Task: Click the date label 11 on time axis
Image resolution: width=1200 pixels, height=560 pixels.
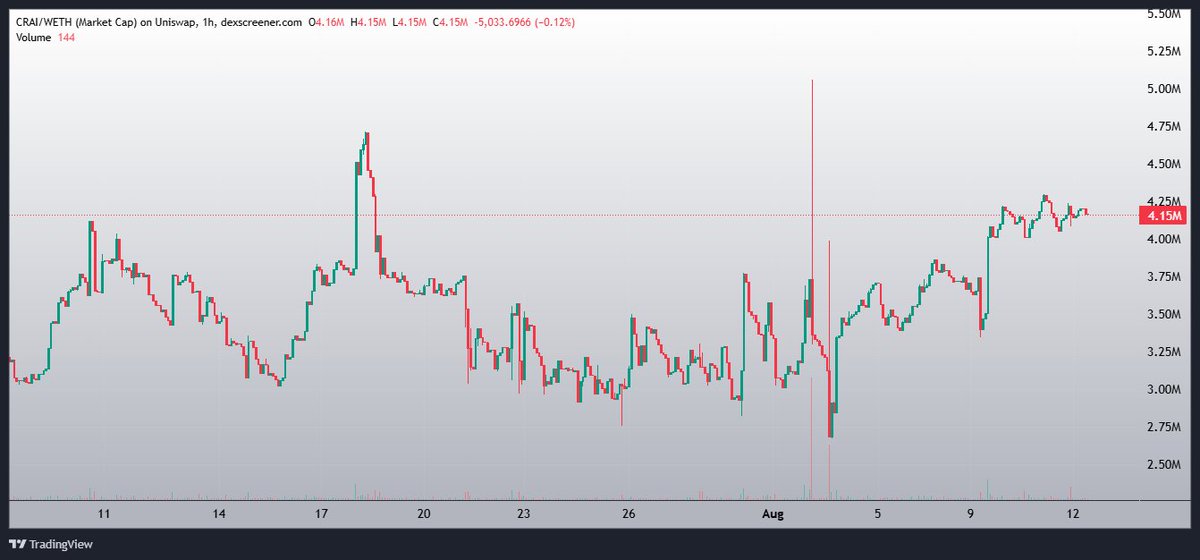Action: (104, 514)
